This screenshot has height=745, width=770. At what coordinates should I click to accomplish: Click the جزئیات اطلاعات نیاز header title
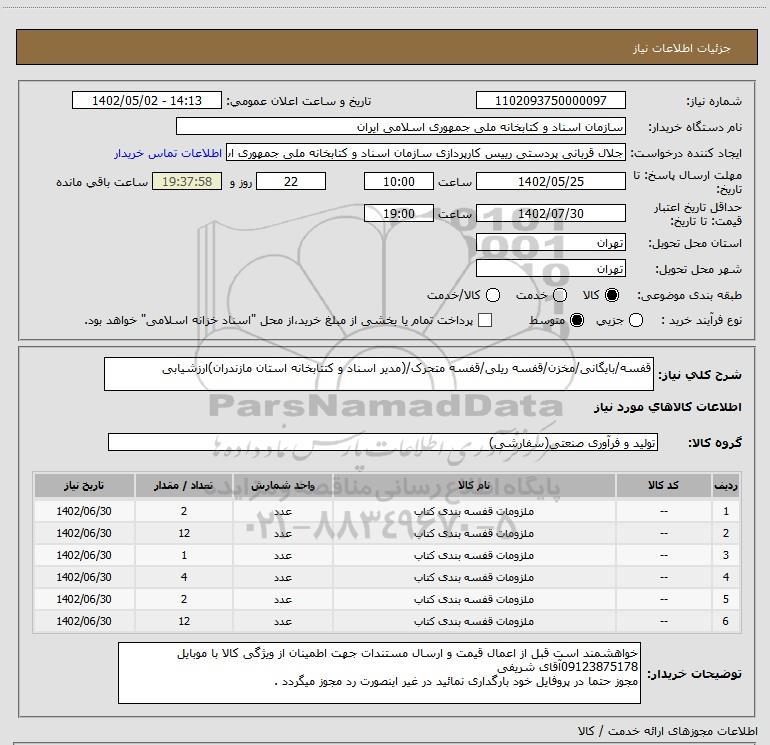pos(681,48)
